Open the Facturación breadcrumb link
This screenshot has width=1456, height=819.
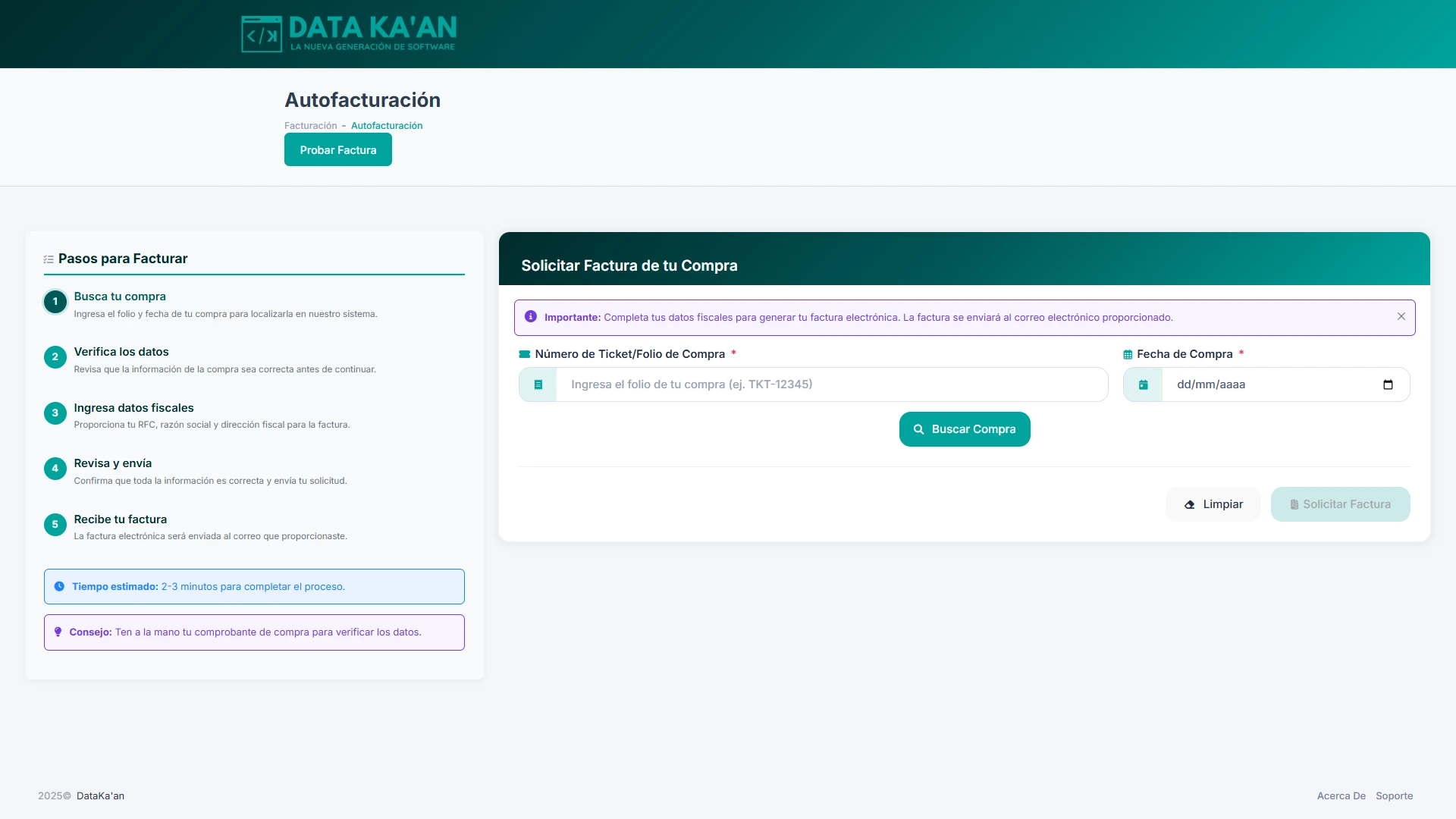coord(310,125)
